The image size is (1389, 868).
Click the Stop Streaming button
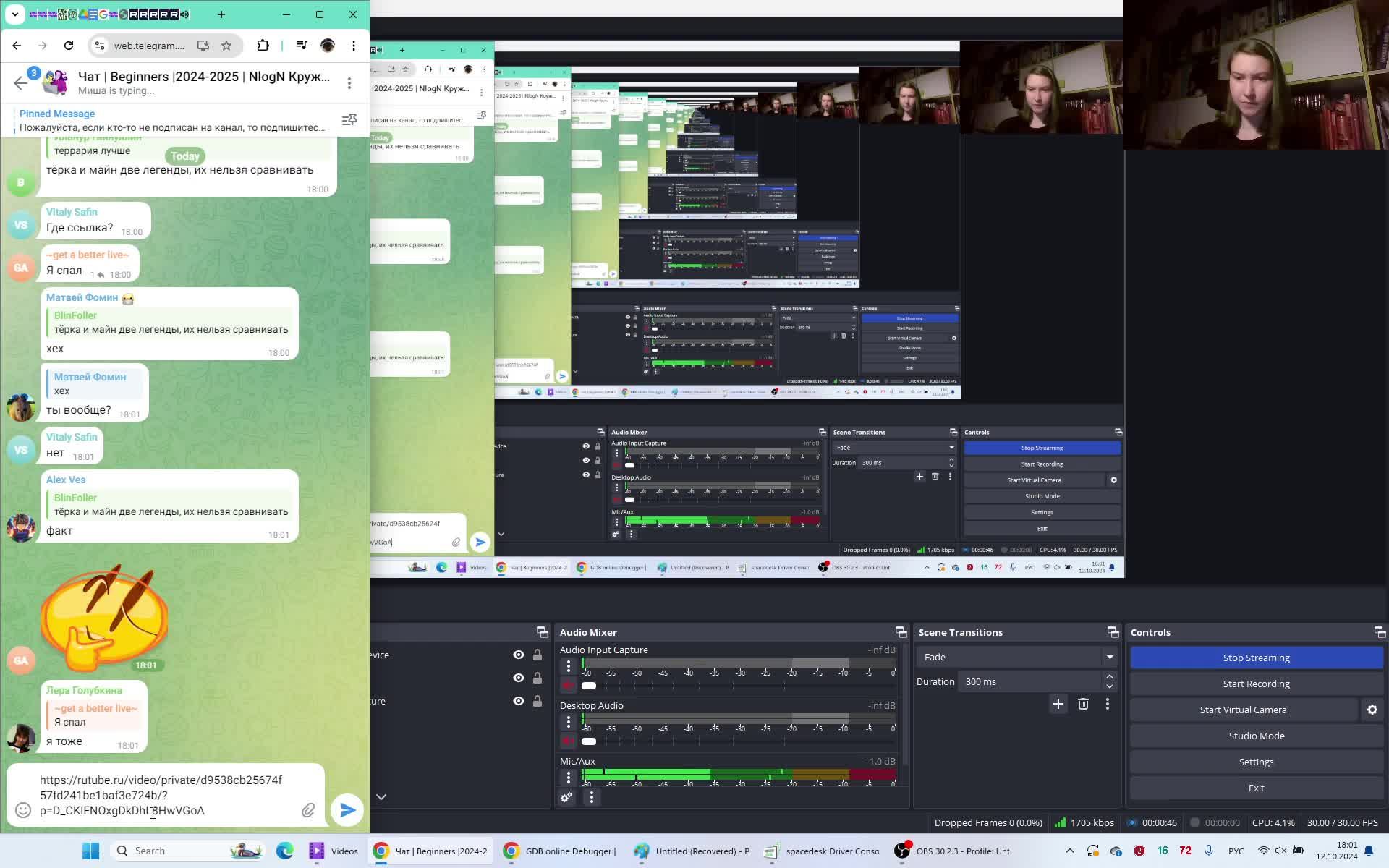(1256, 658)
